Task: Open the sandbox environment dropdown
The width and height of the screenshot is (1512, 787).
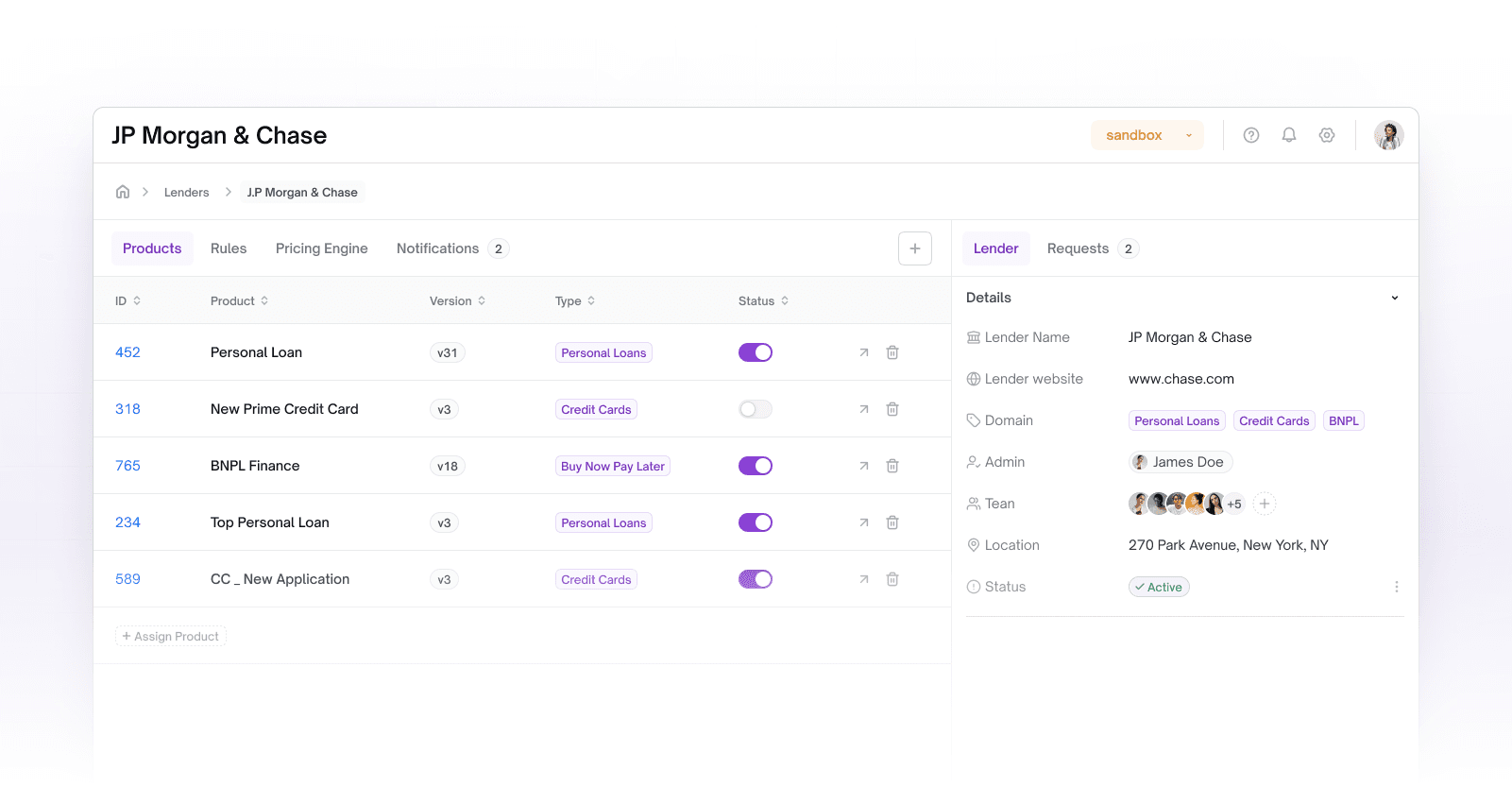Action: [1147, 135]
